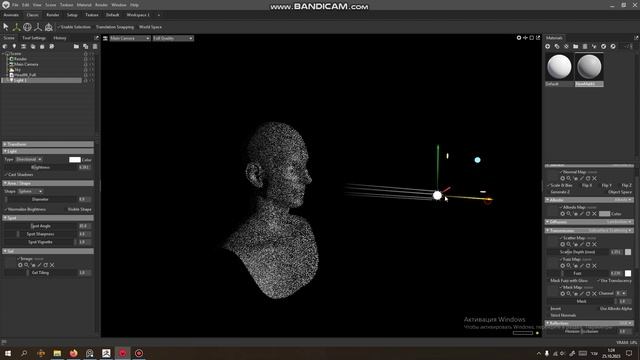Collapse the Spot section
This screenshot has width=640, height=360.
click(x=48, y=218)
